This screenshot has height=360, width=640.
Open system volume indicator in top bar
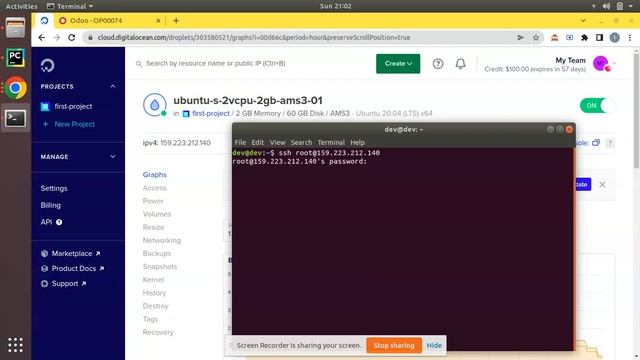tap(607, 6)
